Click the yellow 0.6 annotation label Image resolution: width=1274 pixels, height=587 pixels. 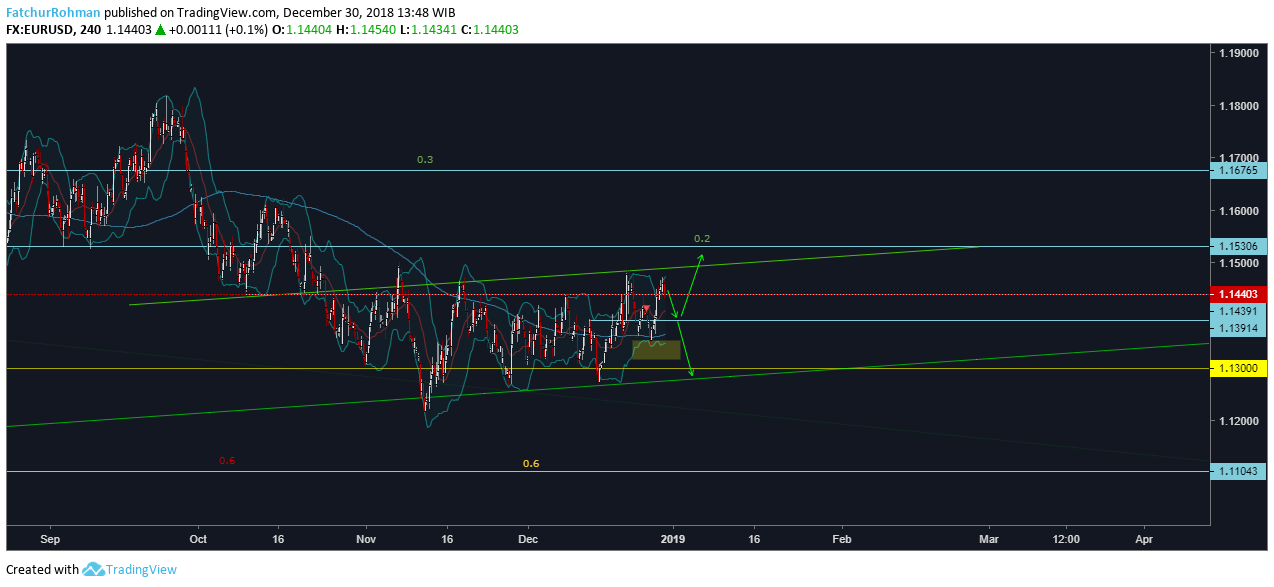pos(531,464)
